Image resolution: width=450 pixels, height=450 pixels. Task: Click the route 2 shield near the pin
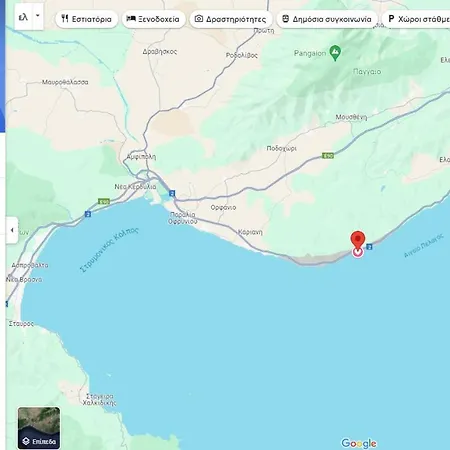369,247
